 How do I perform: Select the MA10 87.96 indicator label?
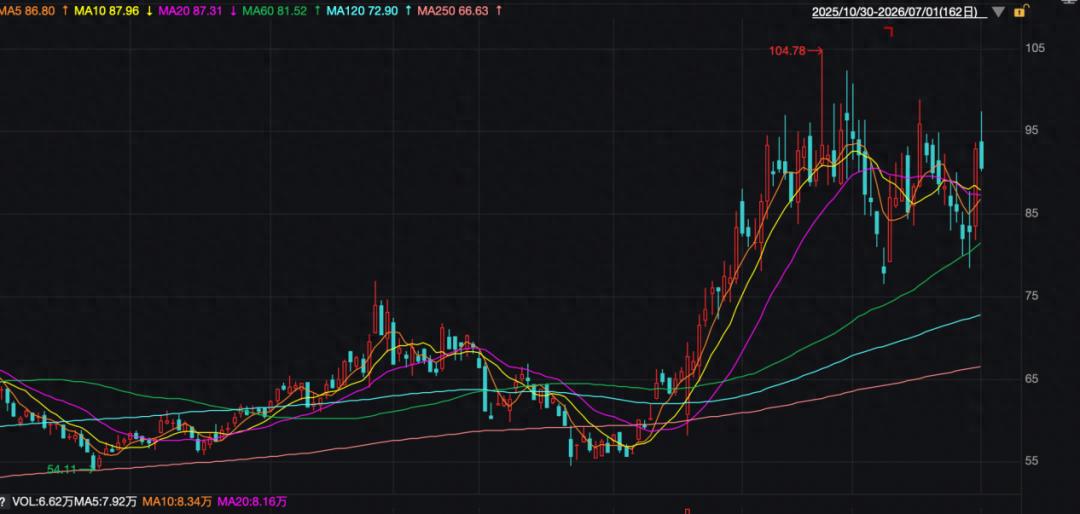pos(105,11)
